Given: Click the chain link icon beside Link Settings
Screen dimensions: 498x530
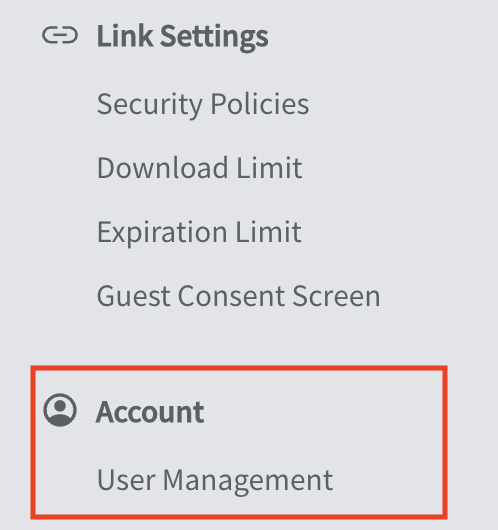Looking at the screenshot, I should [x=60, y=35].
